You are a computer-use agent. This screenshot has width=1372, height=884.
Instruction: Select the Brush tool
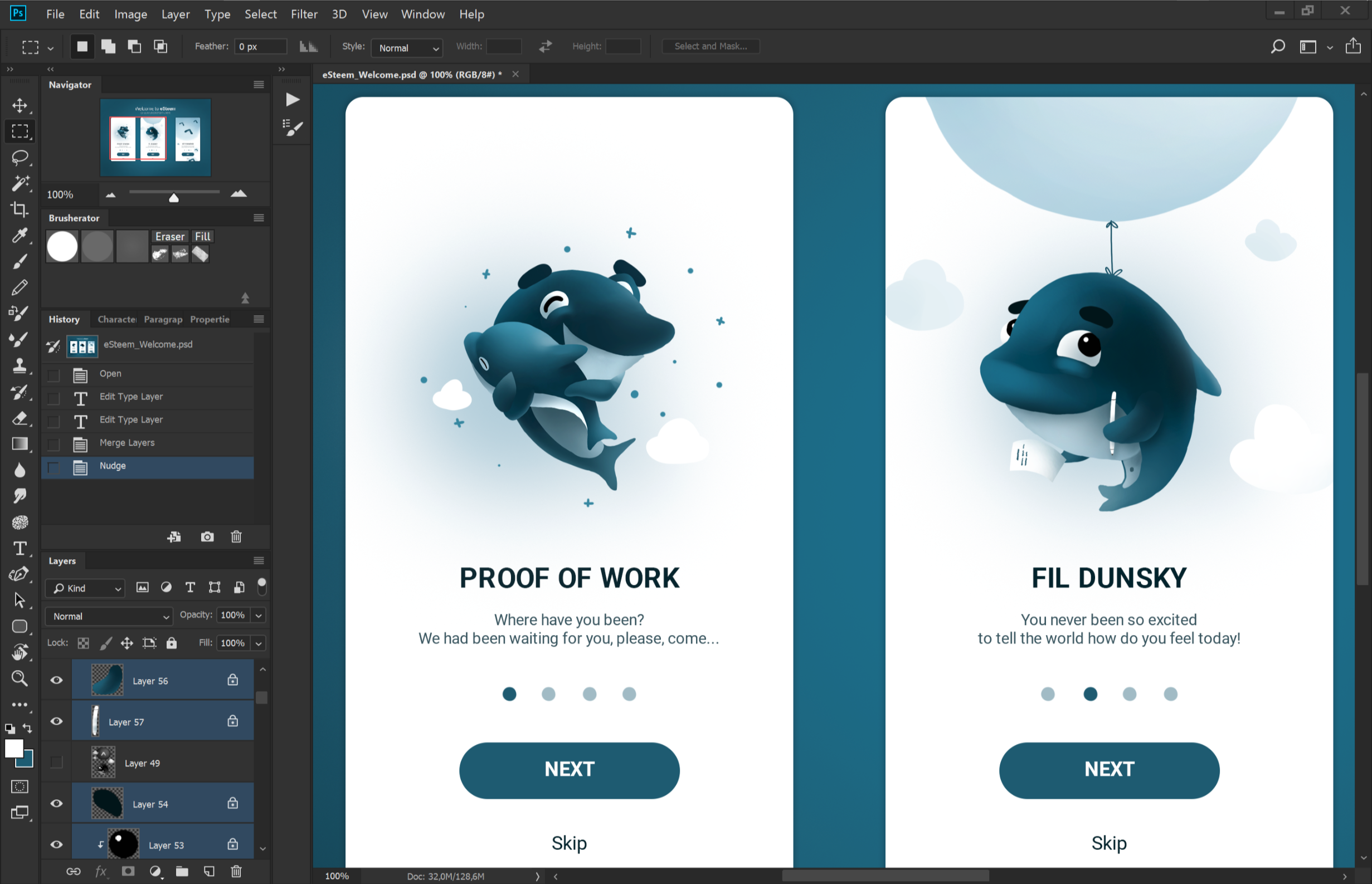20,262
